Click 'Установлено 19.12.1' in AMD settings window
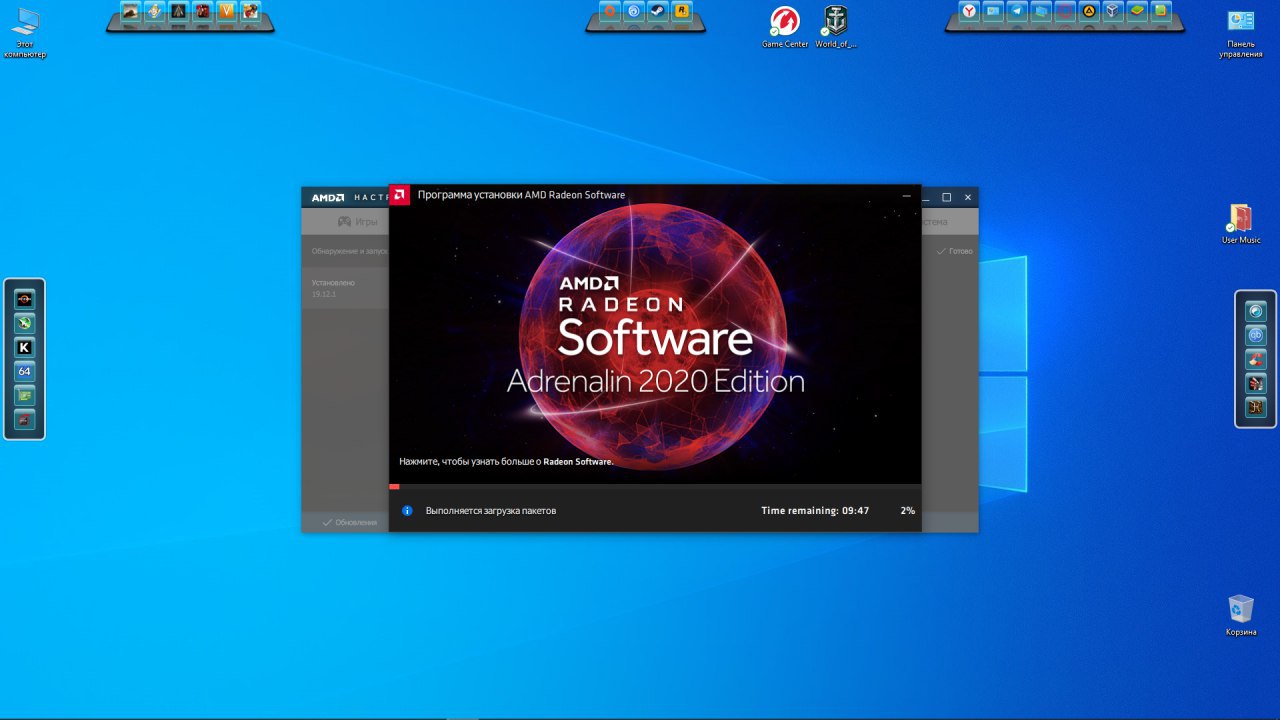The image size is (1280, 720). [x=332, y=288]
